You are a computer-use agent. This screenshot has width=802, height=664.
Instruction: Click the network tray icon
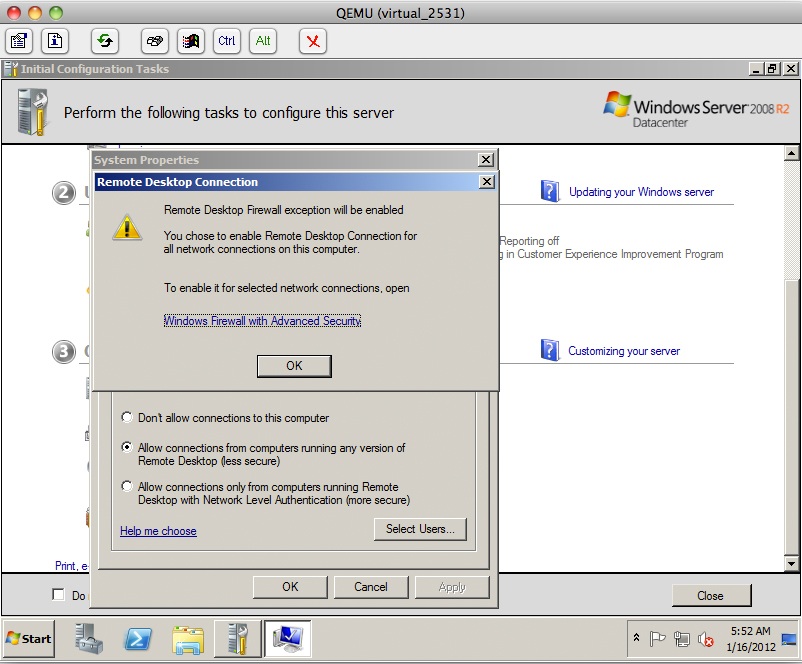[682, 639]
